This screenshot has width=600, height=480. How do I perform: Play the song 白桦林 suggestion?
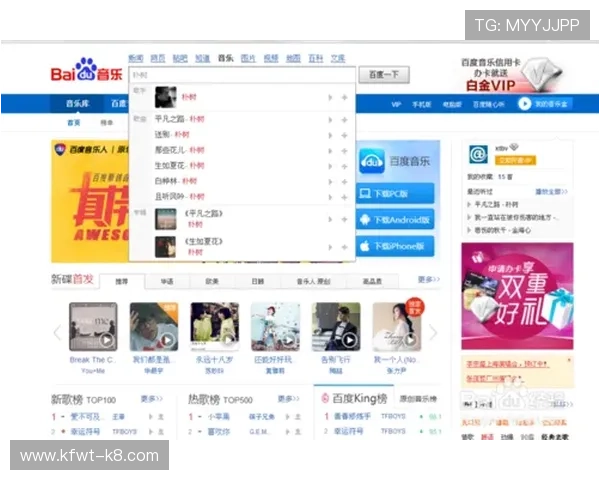coord(330,182)
